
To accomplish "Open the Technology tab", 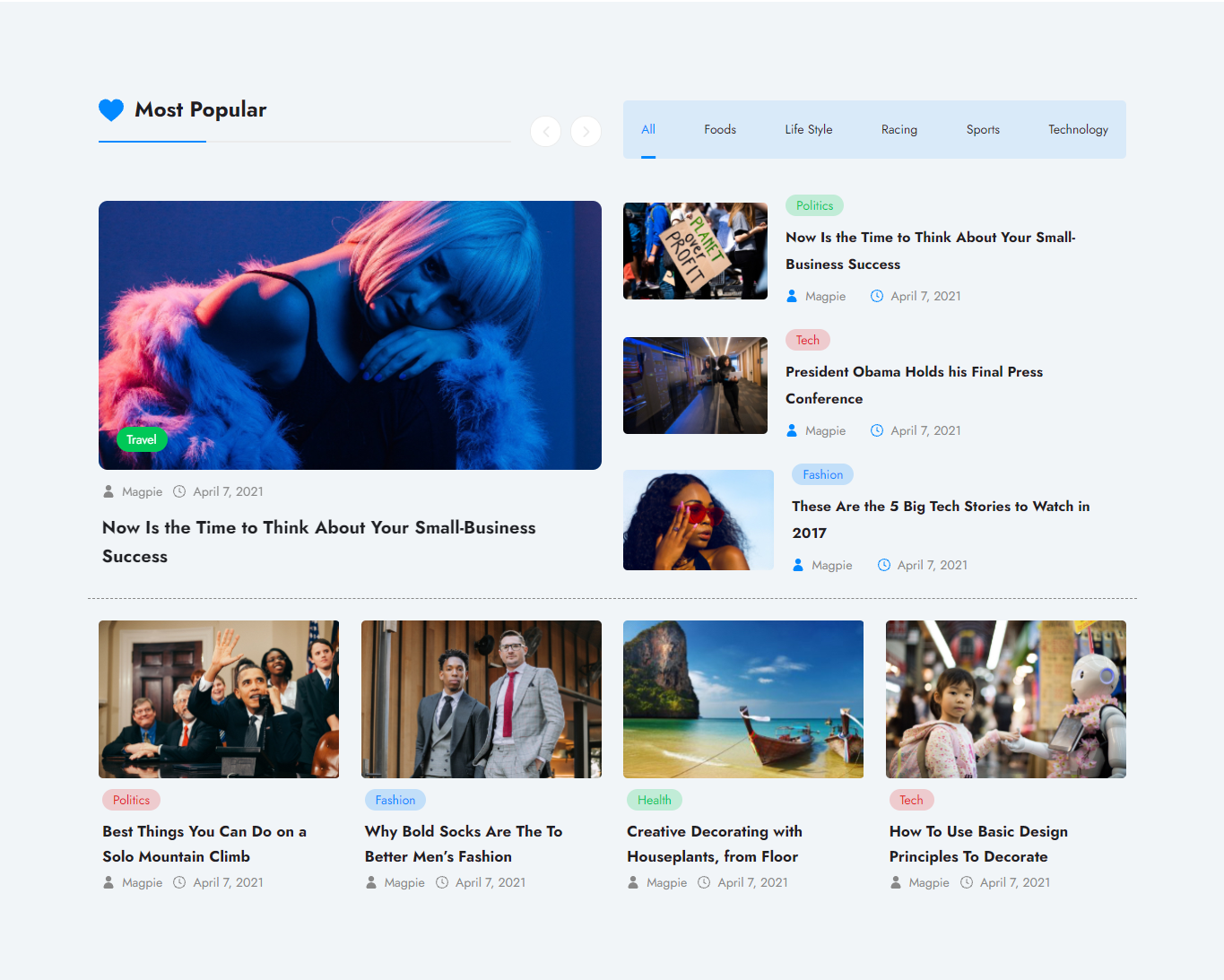I will [1078, 129].
